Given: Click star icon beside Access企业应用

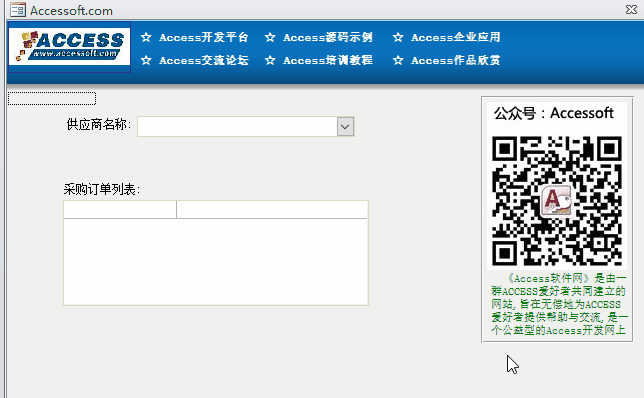Looking at the screenshot, I should pos(398,37).
